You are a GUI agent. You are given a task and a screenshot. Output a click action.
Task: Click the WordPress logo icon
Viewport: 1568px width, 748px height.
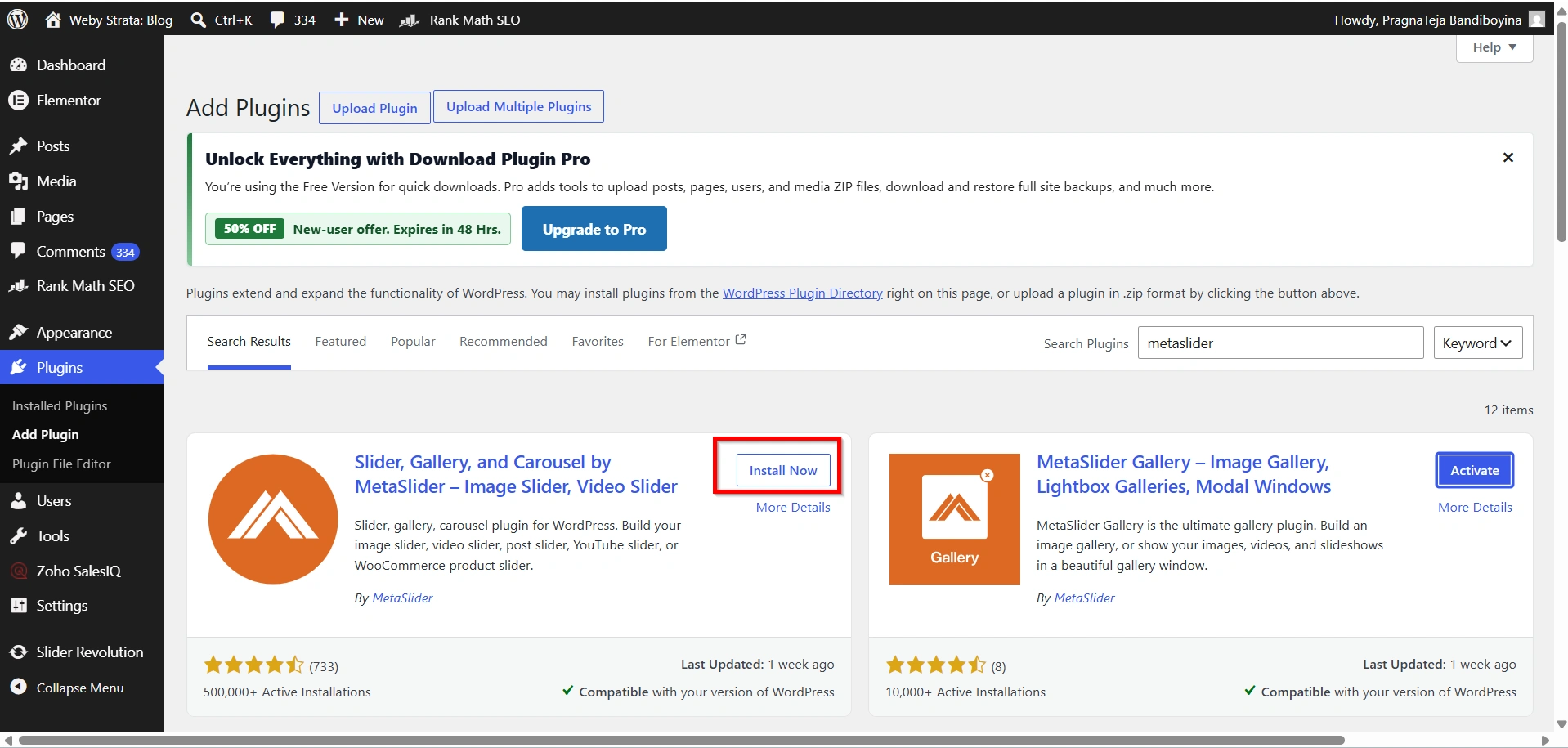pos(18,20)
